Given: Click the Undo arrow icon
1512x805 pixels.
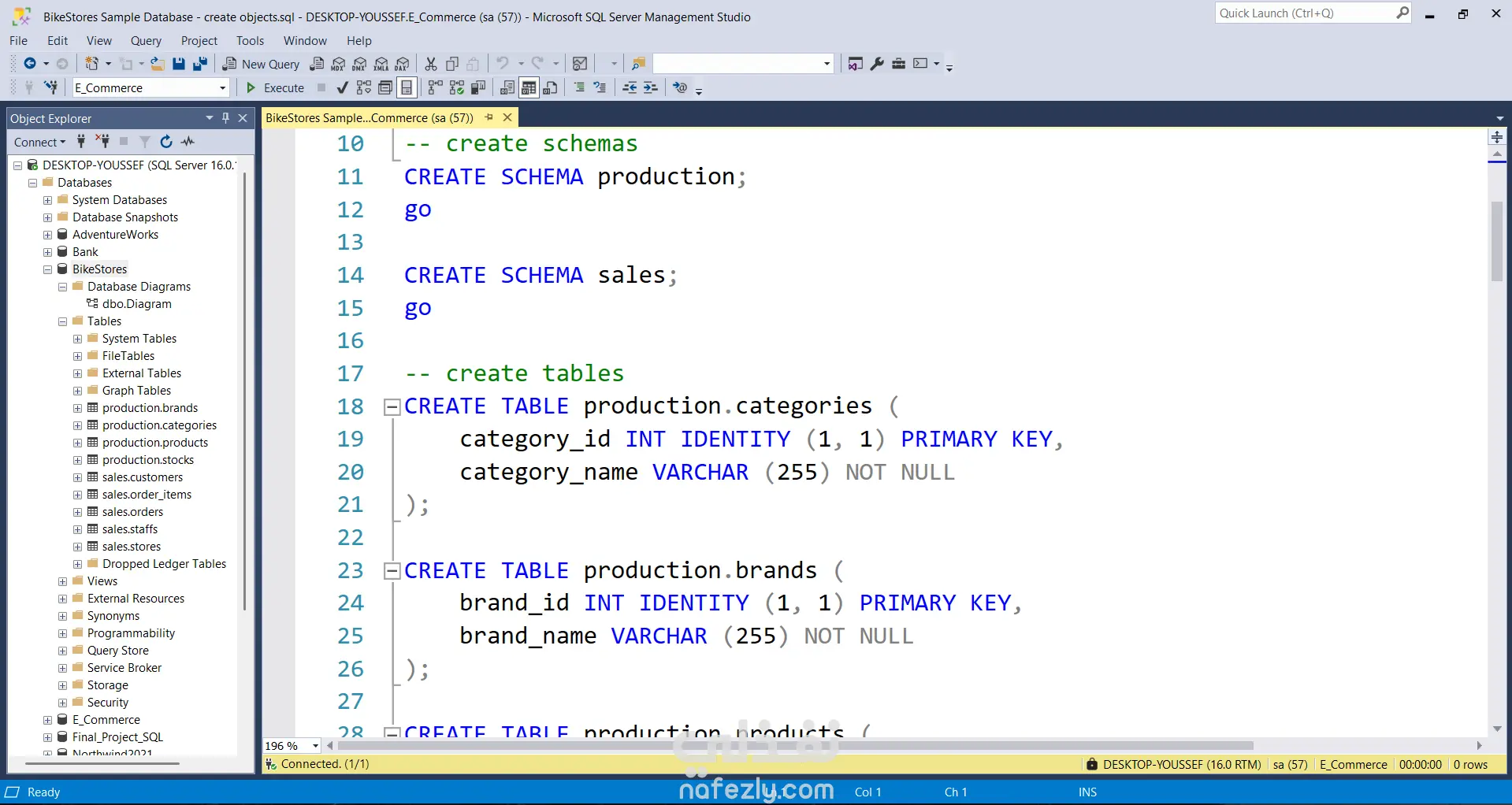Looking at the screenshot, I should (502, 64).
